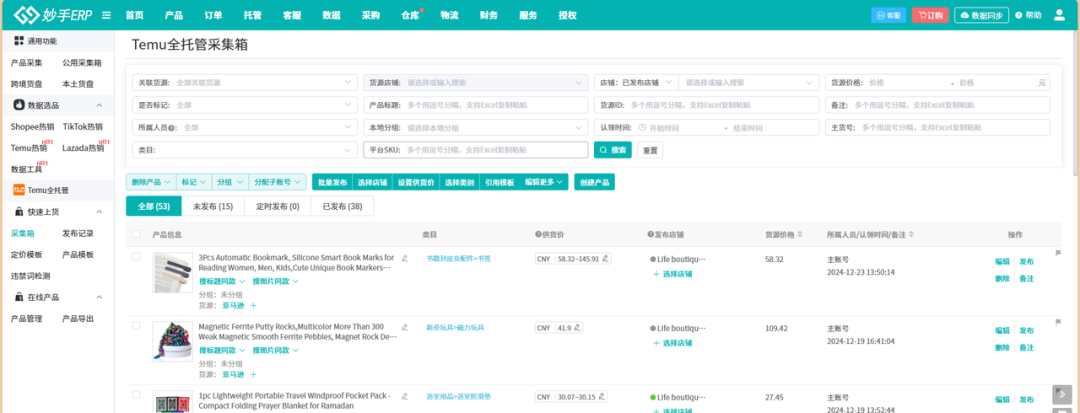Edit supply price pencil 58.32~145.91

pyautogui.click(x=605, y=259)
